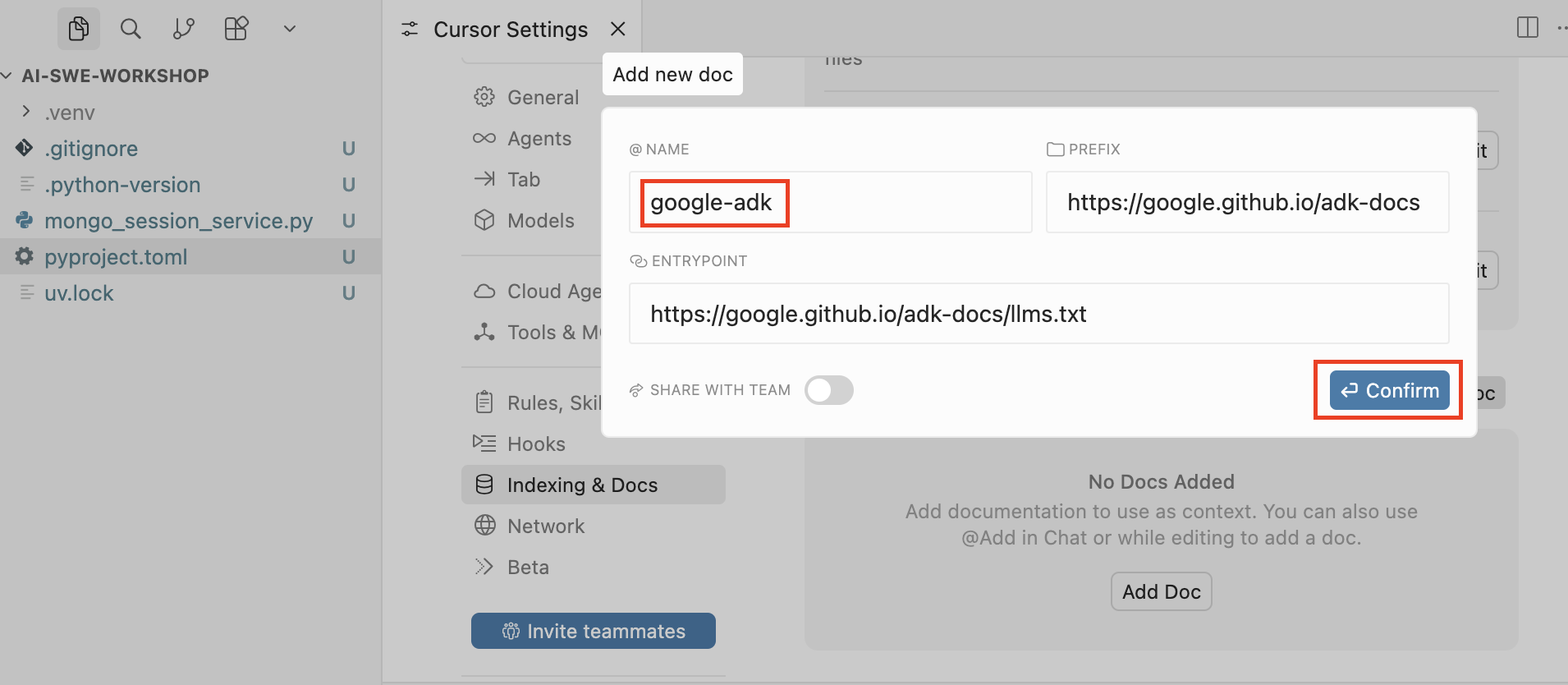Close the Cursor Settings tab
1568x685 pixels.
(618, 29)
